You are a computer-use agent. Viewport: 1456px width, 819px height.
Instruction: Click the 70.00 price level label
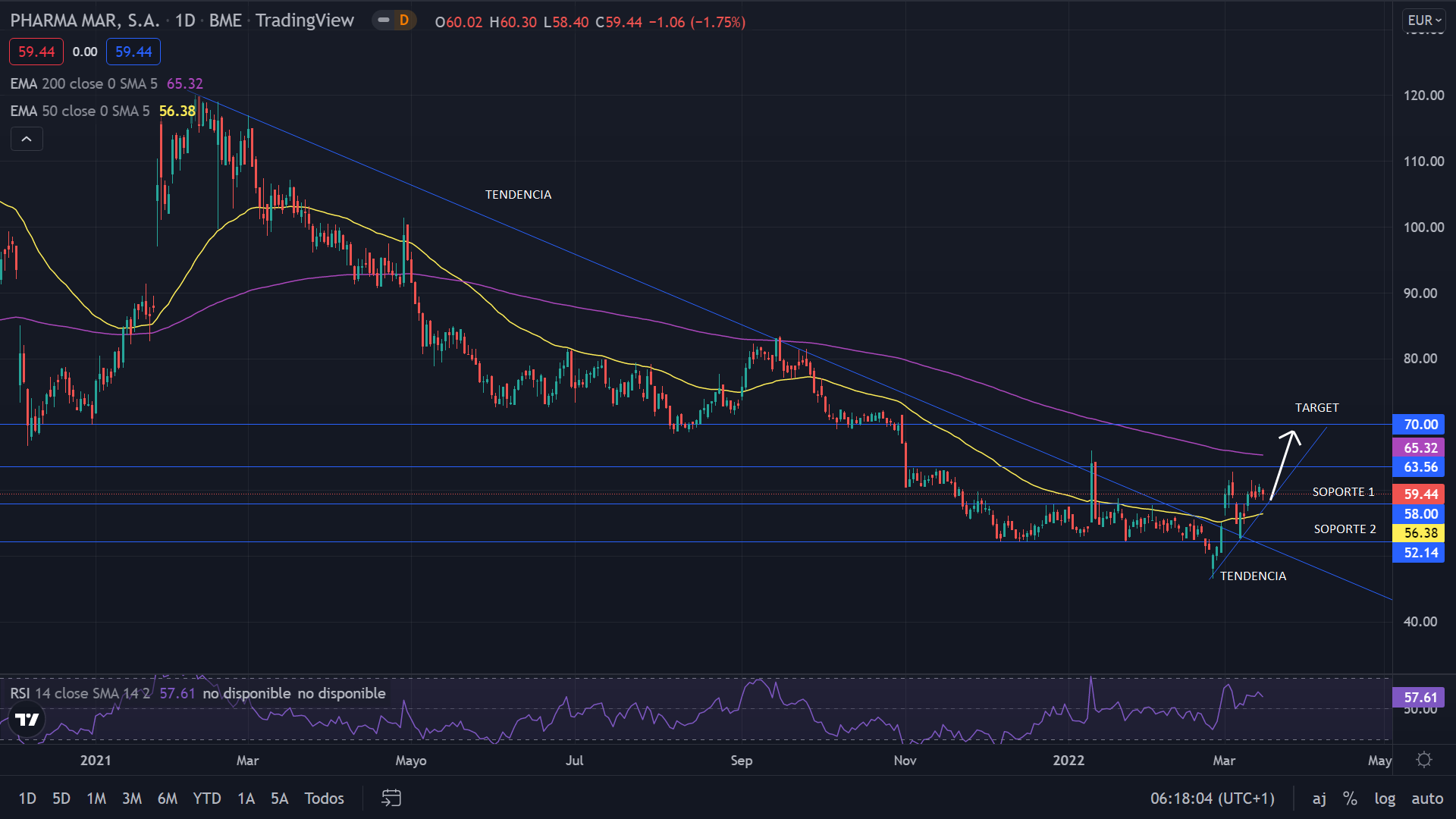coord(1420,425)
